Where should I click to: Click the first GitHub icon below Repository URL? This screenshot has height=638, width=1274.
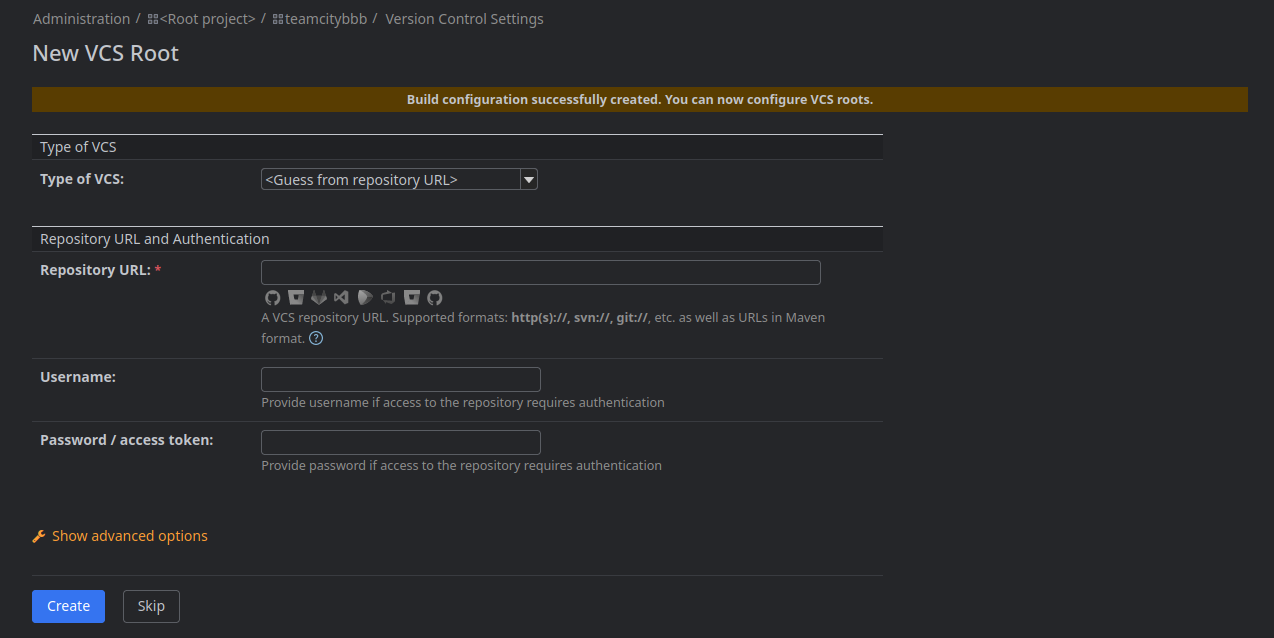click(x=272, y=298)
